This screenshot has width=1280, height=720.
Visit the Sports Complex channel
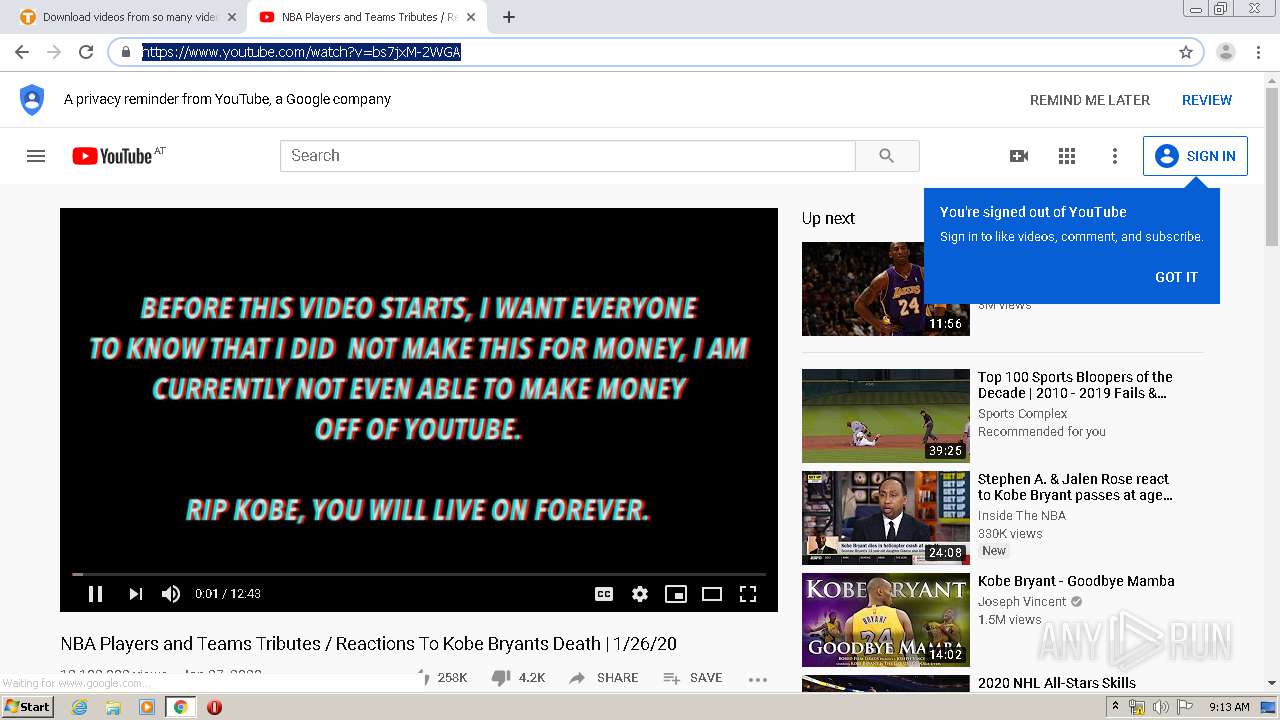point(1022,414)
